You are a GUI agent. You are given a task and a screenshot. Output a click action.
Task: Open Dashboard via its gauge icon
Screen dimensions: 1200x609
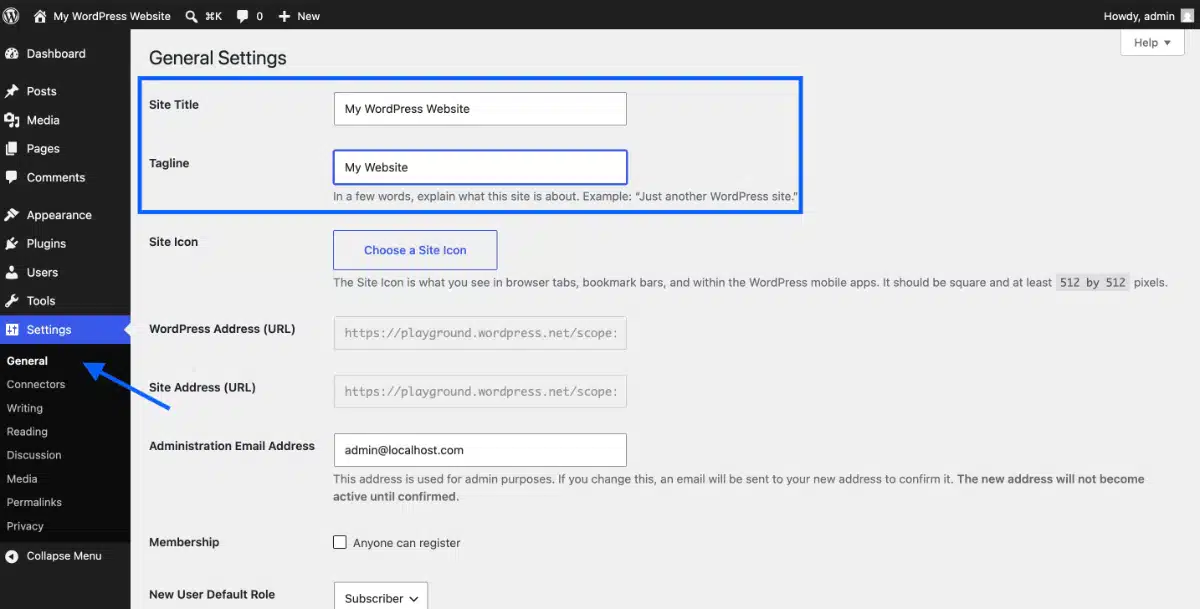pos(12,54)
